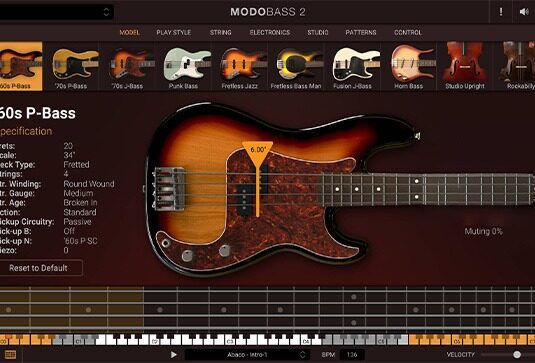
Task: Click the MODOBASS 2 title logo
Action: click(x=268, y=12)
